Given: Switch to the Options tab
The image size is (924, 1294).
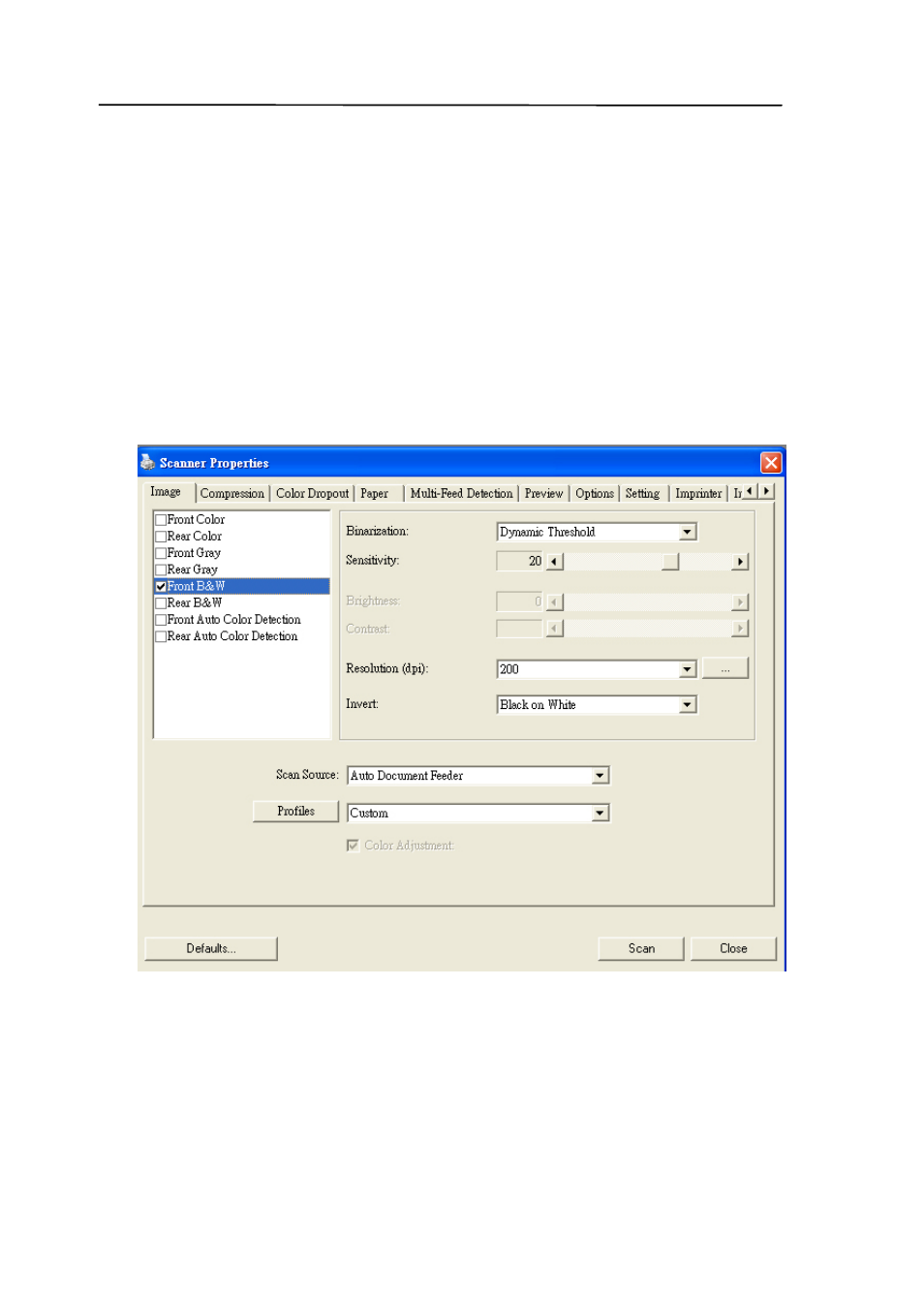Looking at the screenshot, I should [x=595, y=494].
